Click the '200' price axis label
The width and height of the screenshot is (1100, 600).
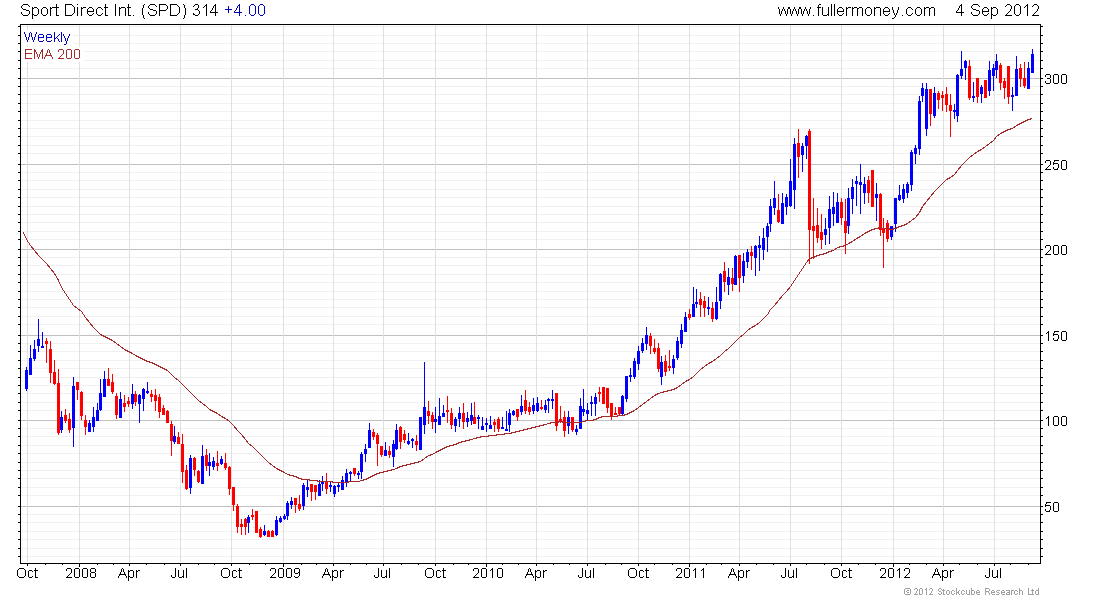tap(1056, 251)
